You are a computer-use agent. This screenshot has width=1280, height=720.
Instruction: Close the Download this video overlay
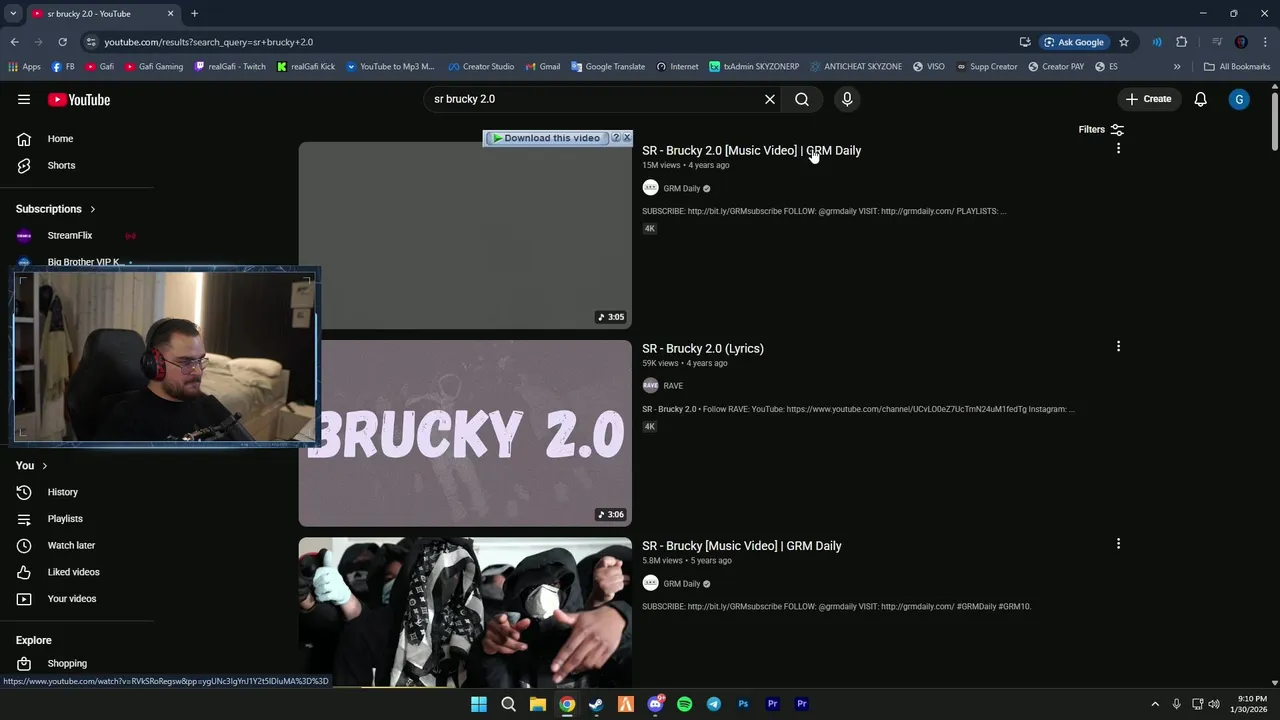tap(627, 137)
